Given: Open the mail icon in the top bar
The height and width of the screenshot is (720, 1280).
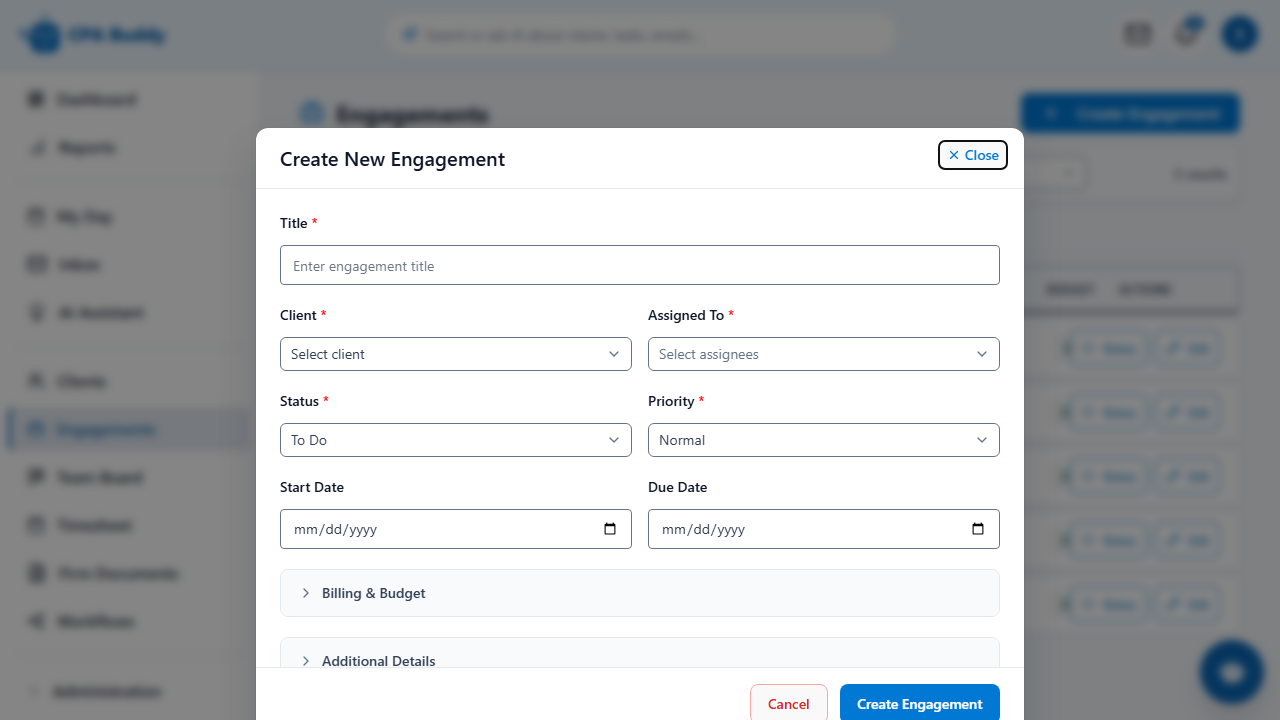Looking at the screenshot, I should coord(1138,35).
